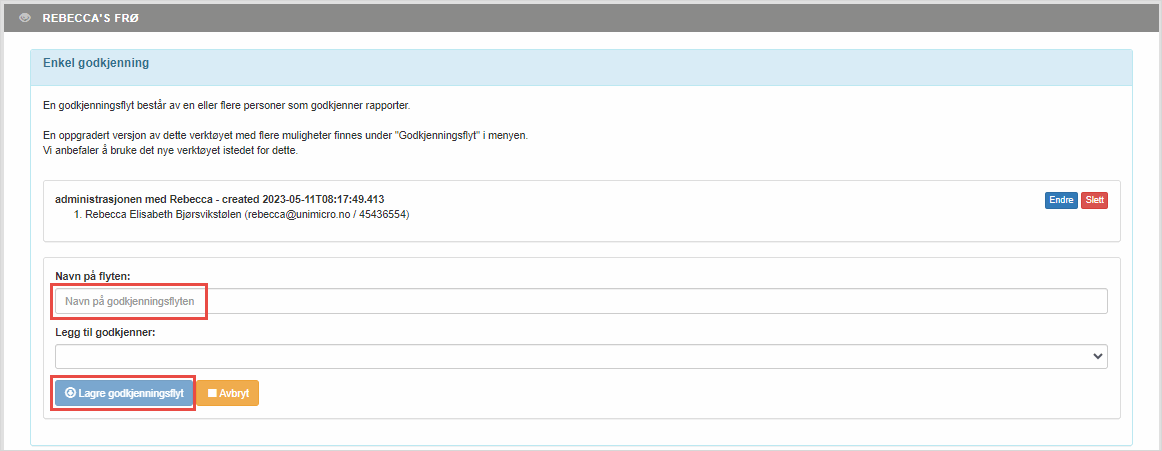Click the Enkel godkjenning panel heading
This screenshot has height=451, width=1162.
point(96,63)
